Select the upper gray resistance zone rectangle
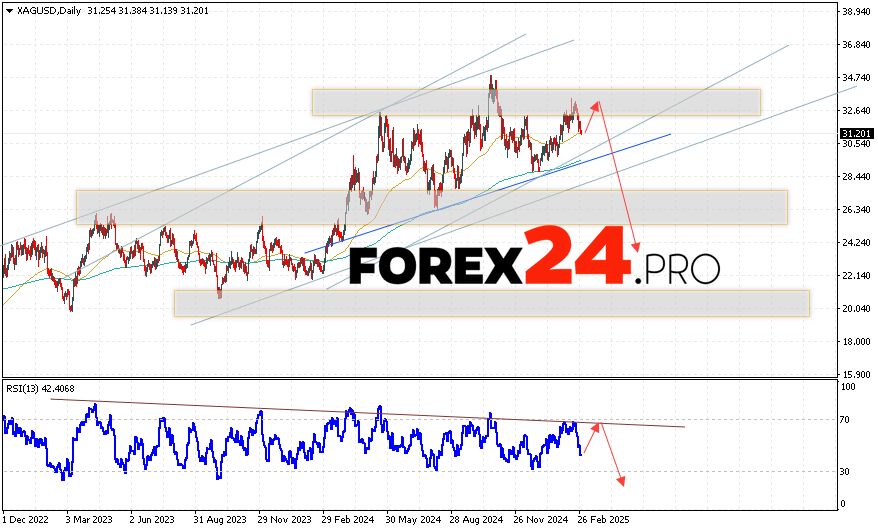 (535, 102)
